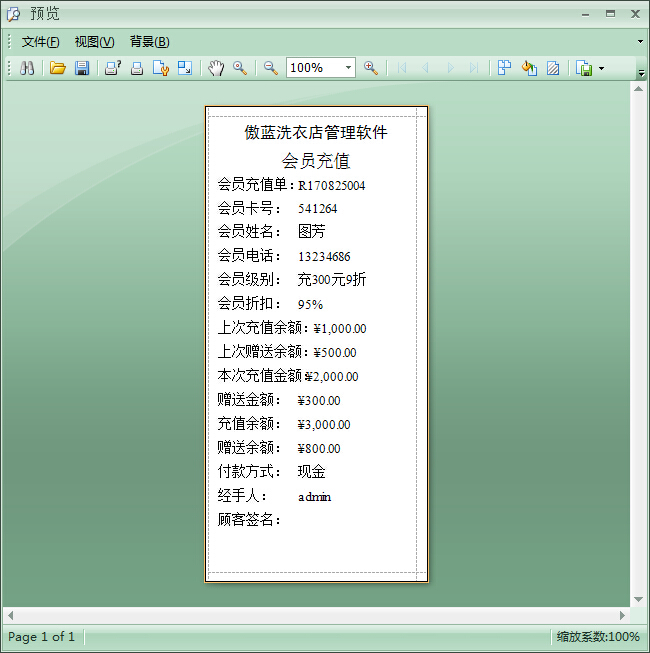
Task: Open a document with the folder icon
Action: click(58, 68)
